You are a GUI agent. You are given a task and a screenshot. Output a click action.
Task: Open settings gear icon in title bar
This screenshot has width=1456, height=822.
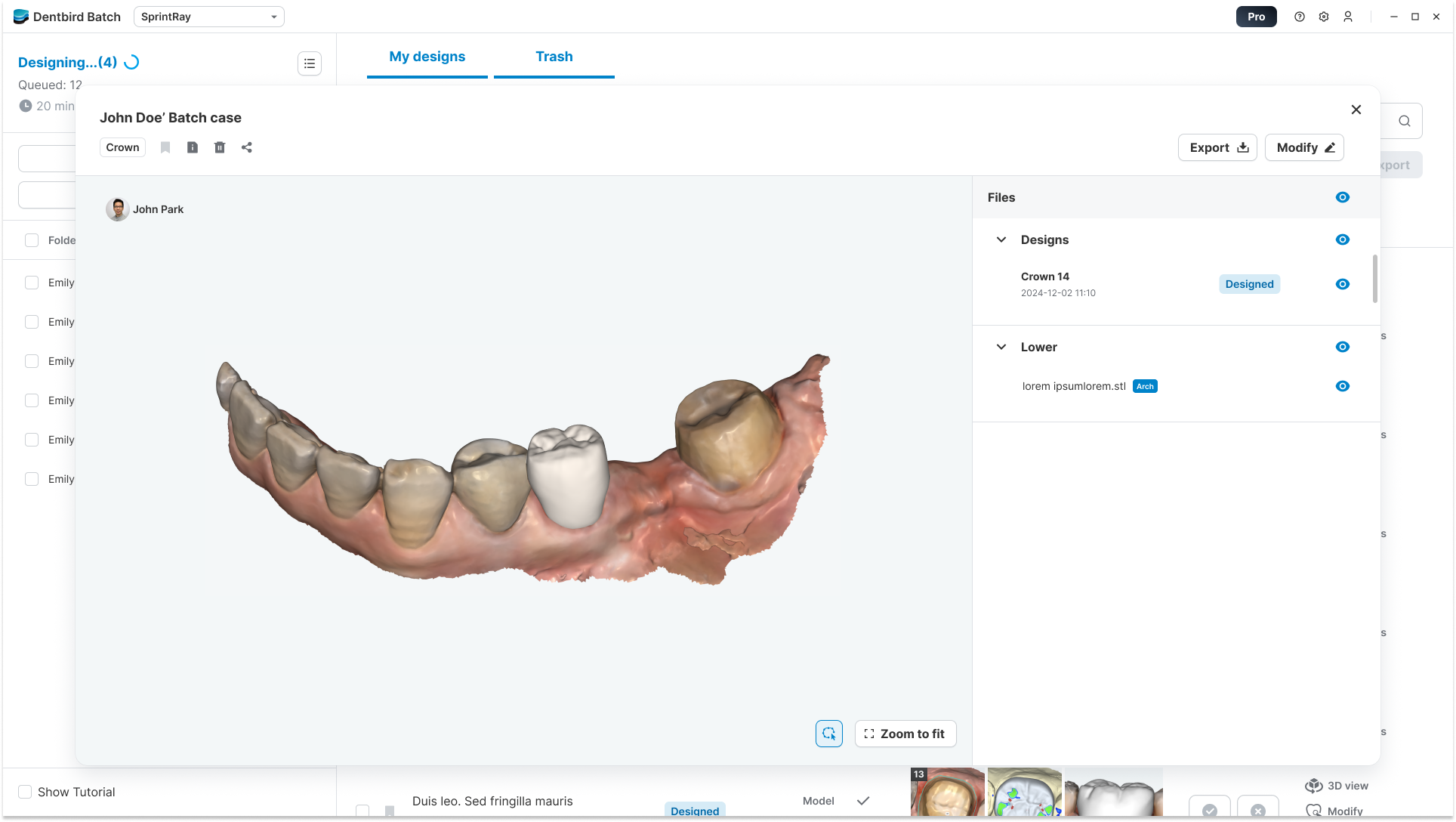[x=1324, y=17]
